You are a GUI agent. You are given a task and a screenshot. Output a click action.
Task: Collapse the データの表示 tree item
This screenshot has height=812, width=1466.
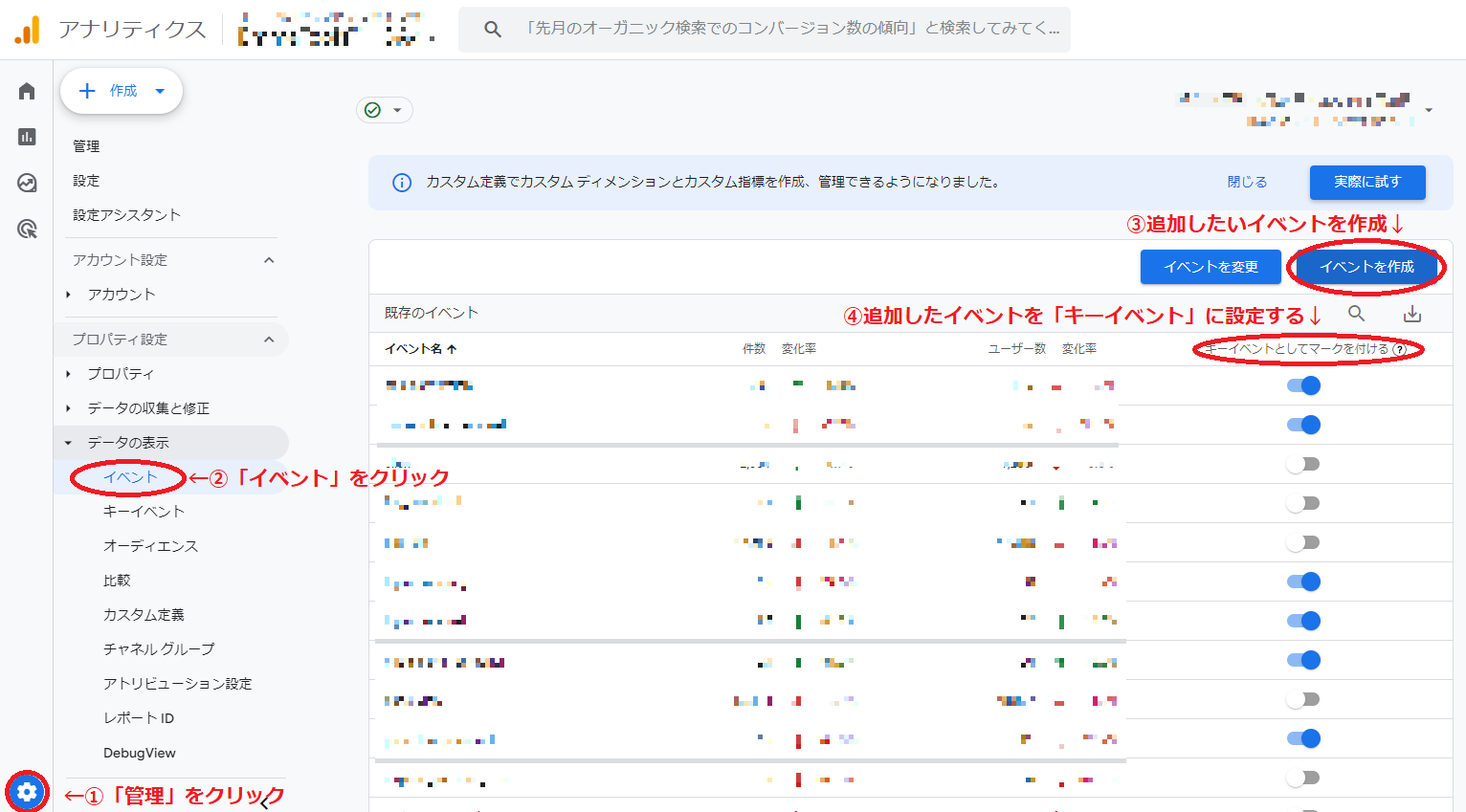[69, 443]
